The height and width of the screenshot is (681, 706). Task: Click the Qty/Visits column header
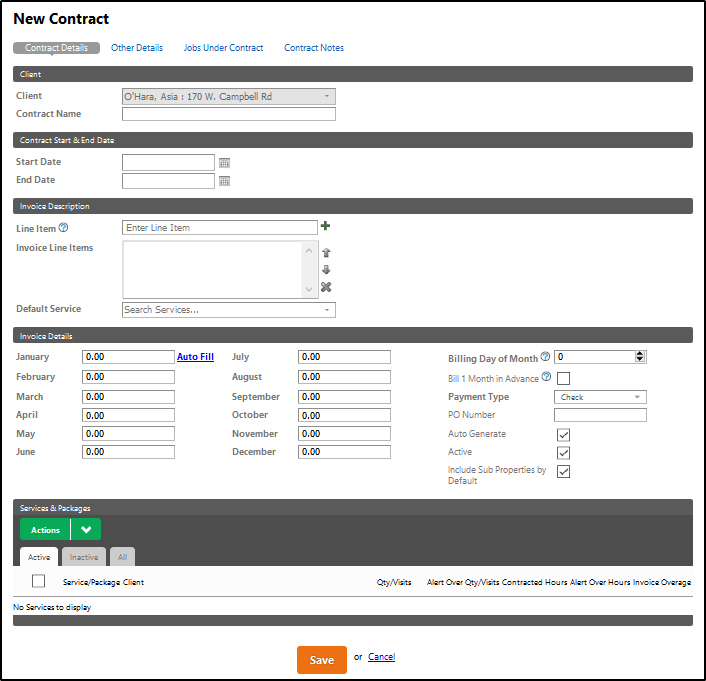[394, 582]
